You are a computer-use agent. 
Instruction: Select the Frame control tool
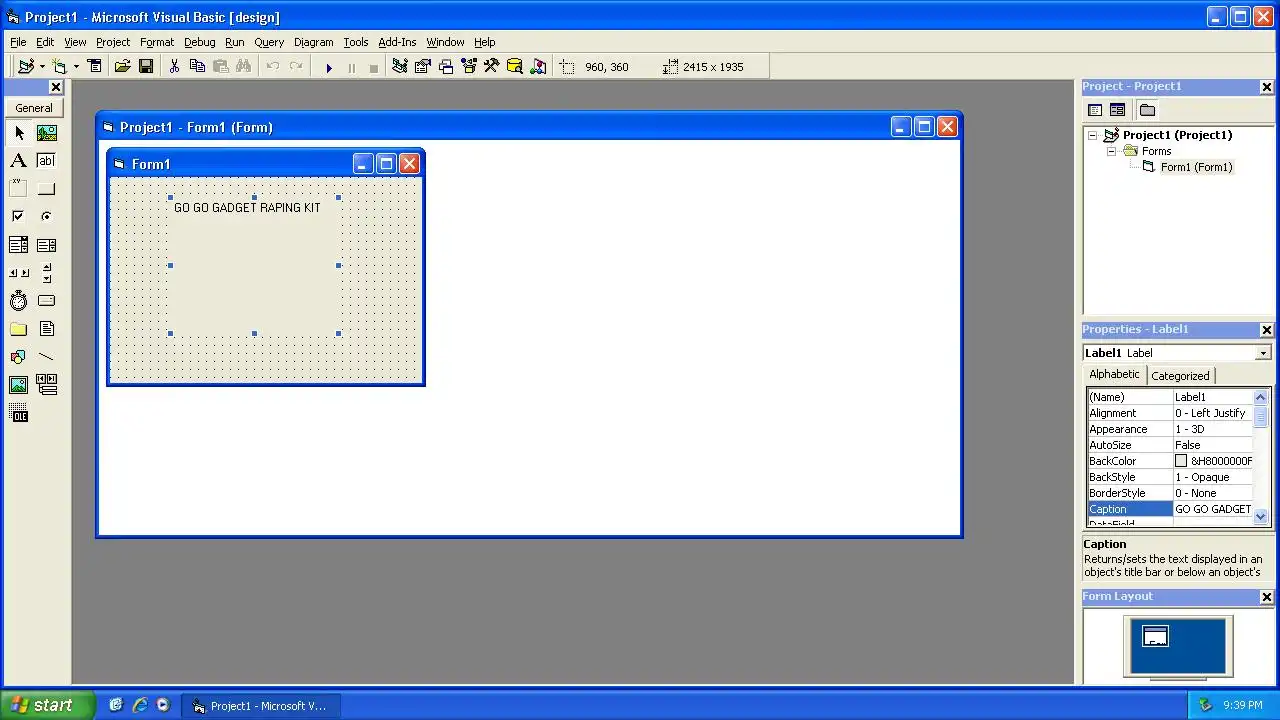(19, 189)
